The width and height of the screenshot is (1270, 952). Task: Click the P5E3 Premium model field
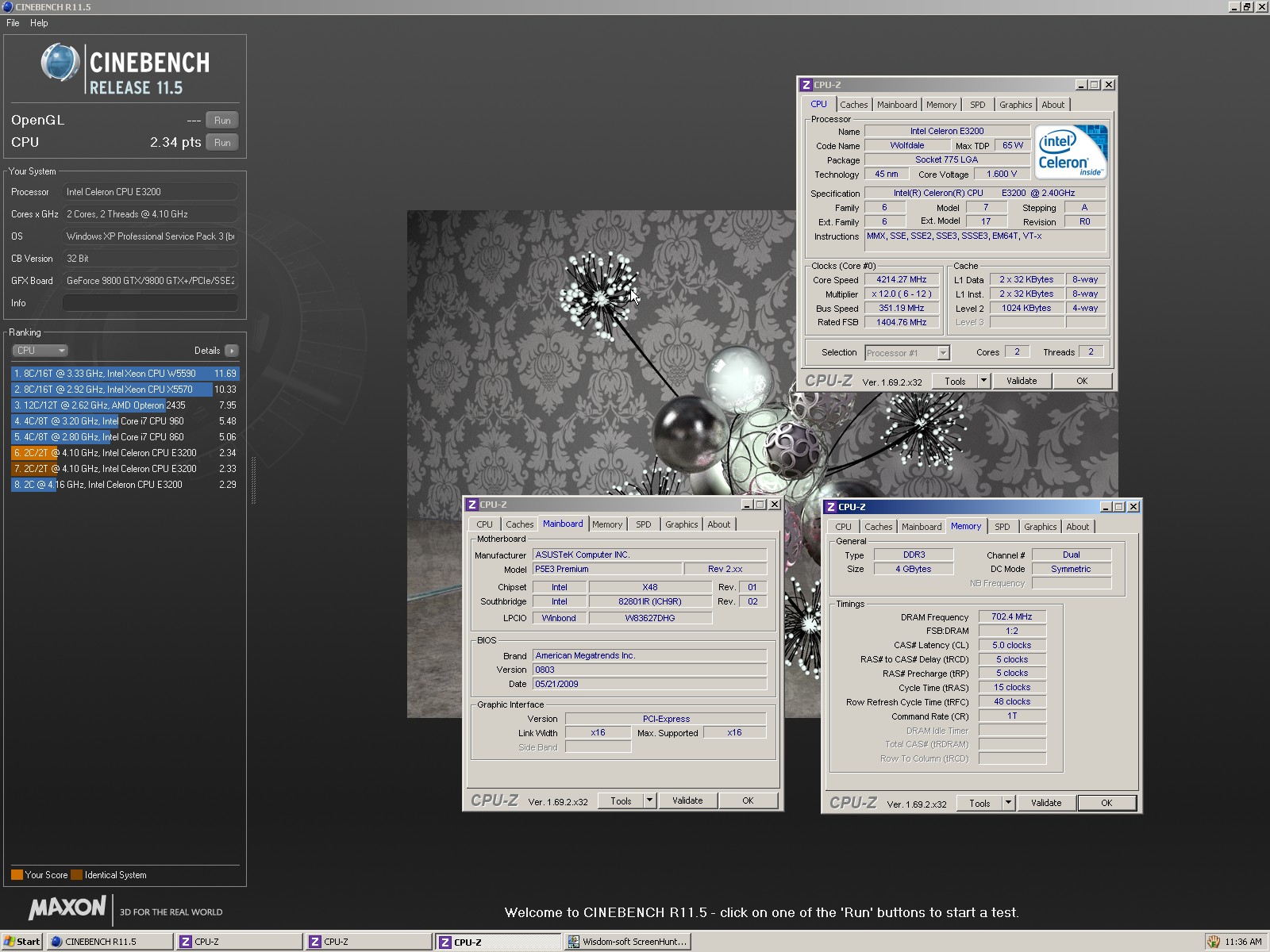coord(607,570)
